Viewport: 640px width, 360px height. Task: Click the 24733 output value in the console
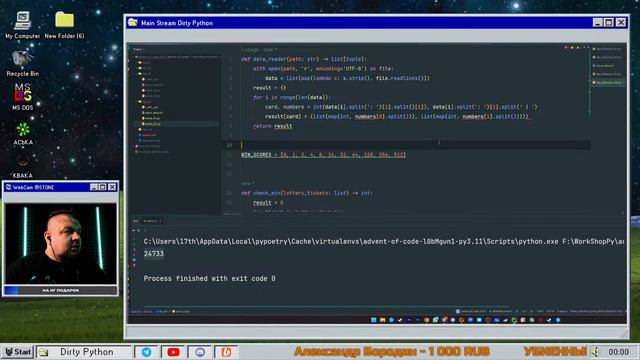[x=153, y=253]
